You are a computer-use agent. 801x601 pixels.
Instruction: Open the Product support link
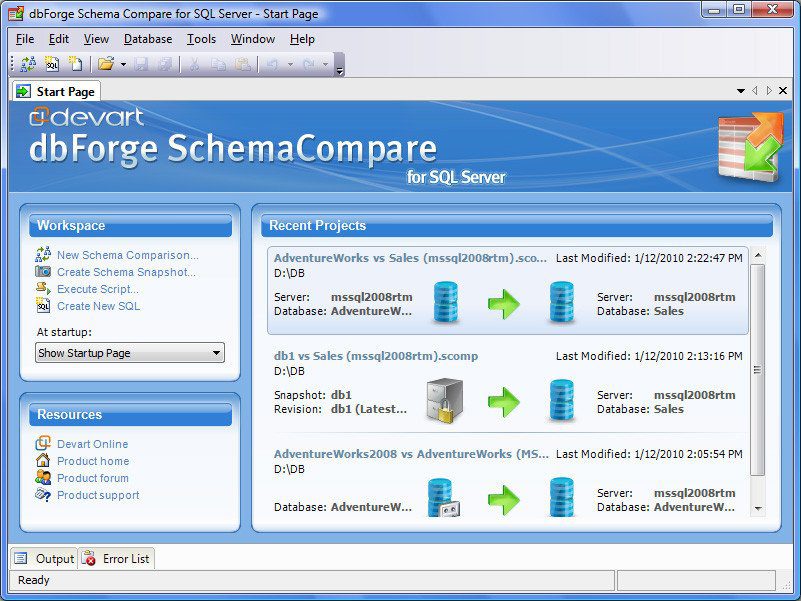point(98,495)
